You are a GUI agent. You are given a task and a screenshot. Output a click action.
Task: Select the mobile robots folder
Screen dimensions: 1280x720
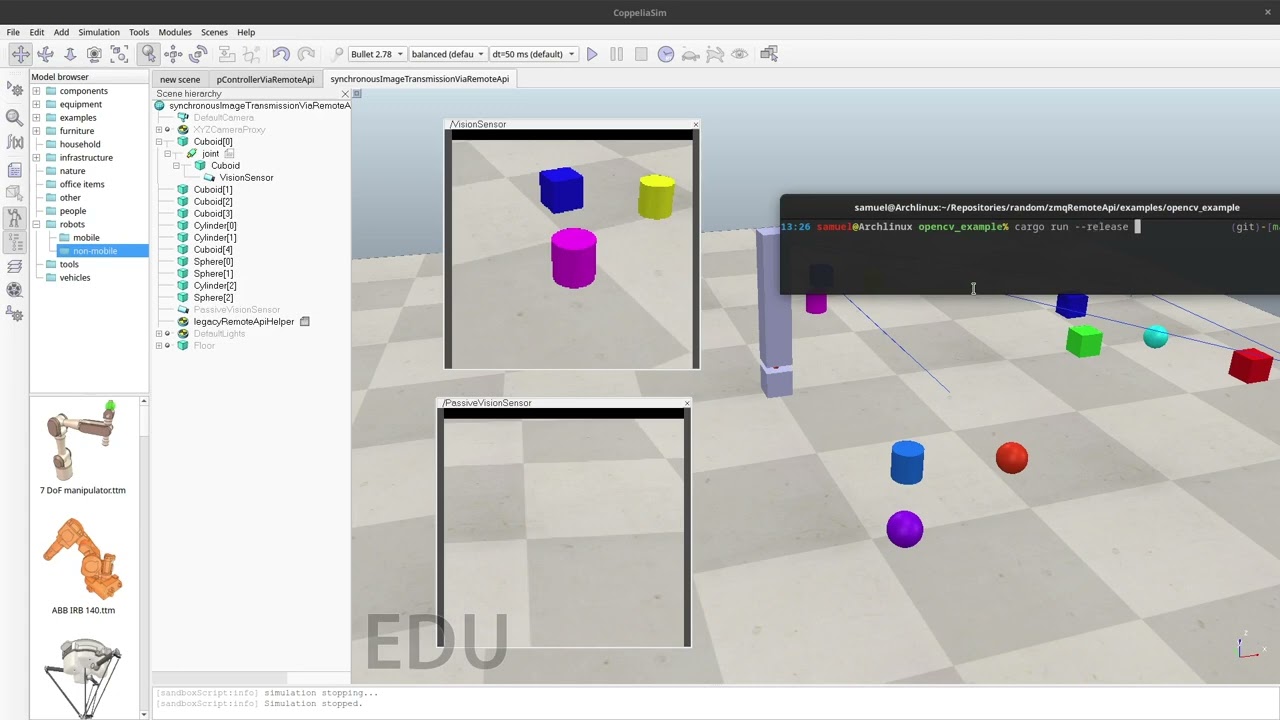tap(86, 238)
